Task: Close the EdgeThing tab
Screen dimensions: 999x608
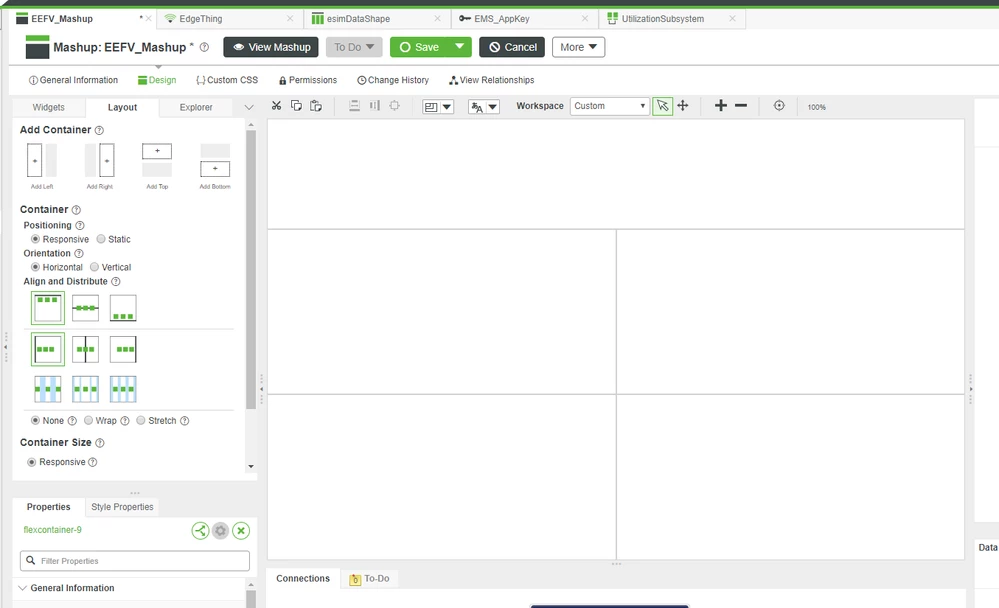Action: (290, 18)
